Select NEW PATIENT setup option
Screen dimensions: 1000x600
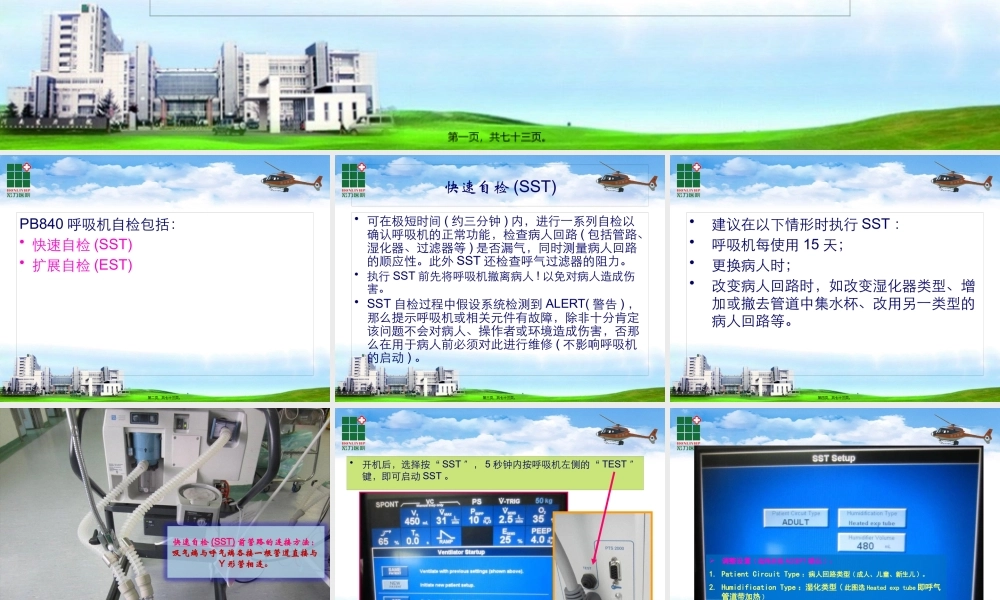tap(395, 584)
